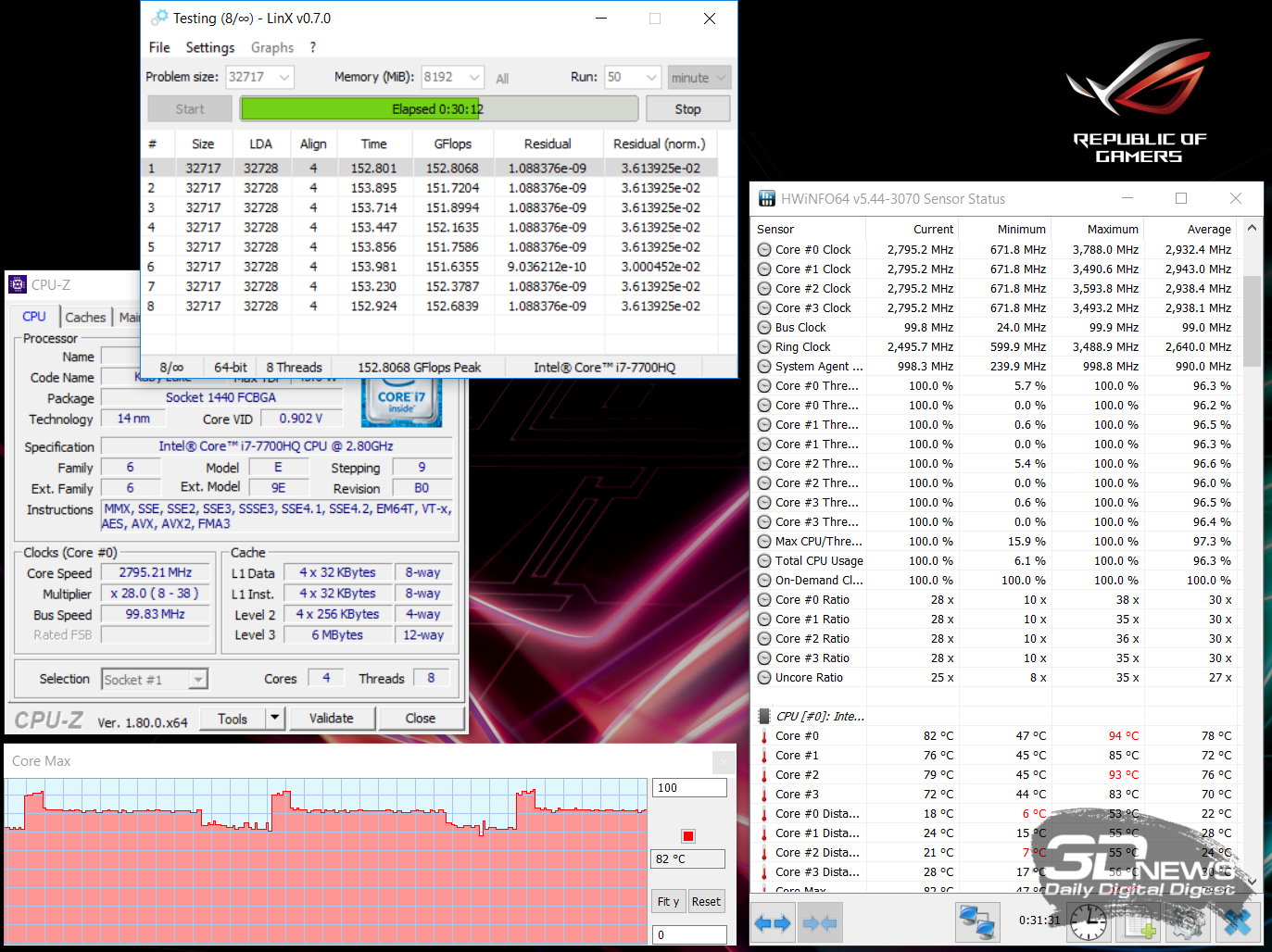Select LinX result row 6 with 151.6355 GFlops

coord(430,267)
